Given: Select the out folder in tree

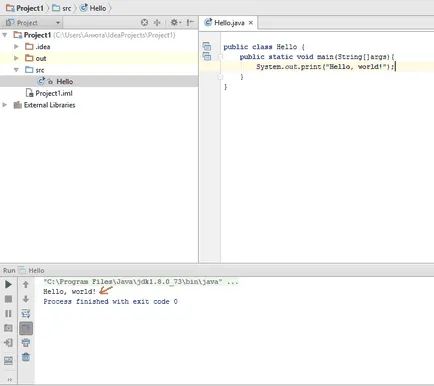Looking at the screenshot, I should (x=41, y=58).
